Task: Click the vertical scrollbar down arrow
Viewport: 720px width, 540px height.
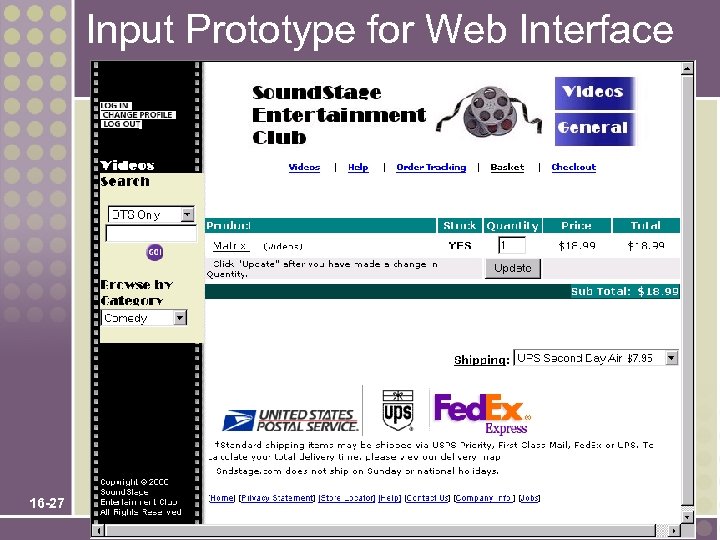Action: coord(687,517)
